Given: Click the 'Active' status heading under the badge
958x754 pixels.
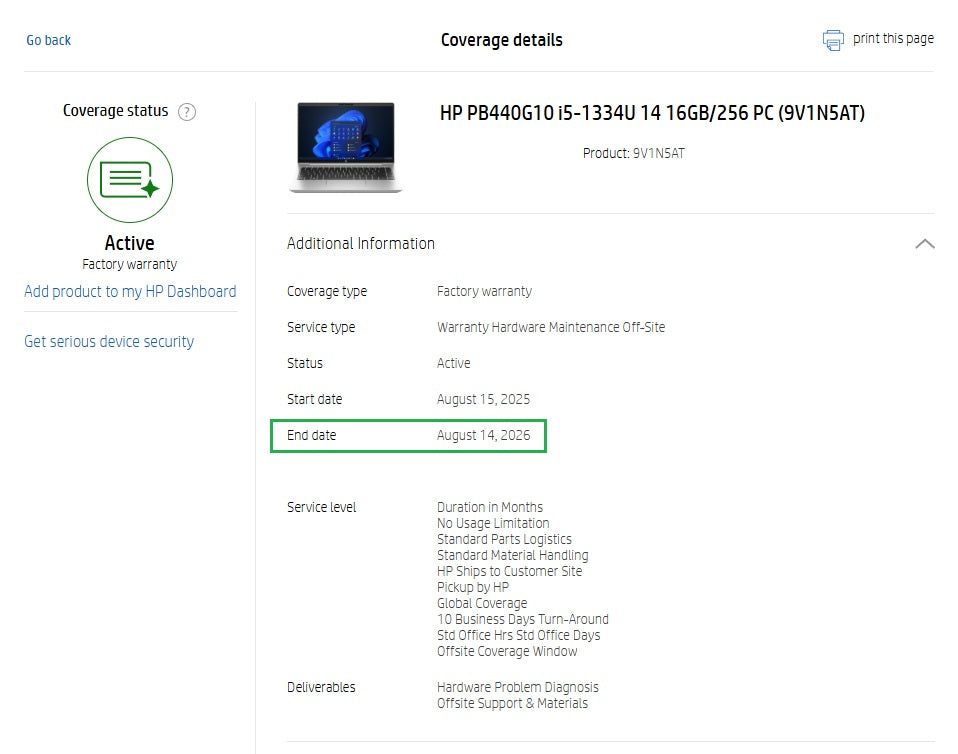Looking at the screenshot, I should click(x=130, y=243).
